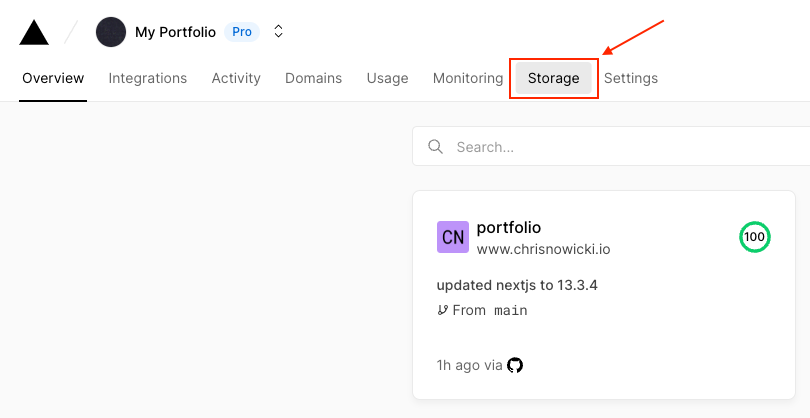The height and width of the screenshot is (418, 810).
Task: Click the Pro plan badge
Action: pos(242,32)
